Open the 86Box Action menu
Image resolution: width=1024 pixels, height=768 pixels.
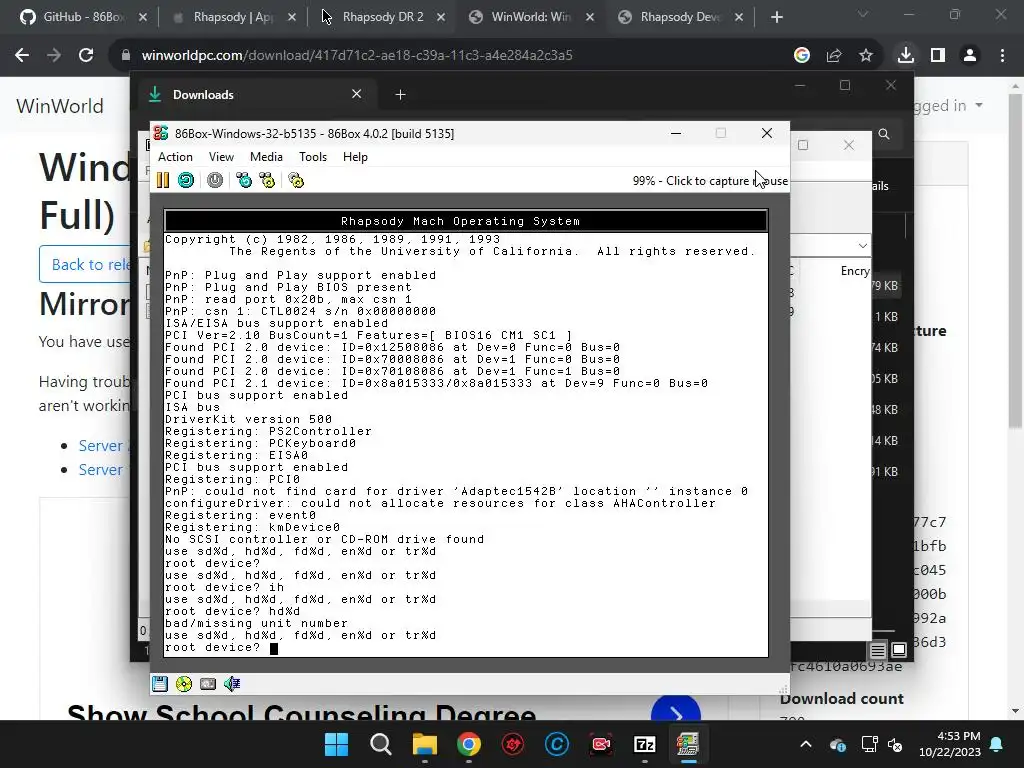point(175,157)
